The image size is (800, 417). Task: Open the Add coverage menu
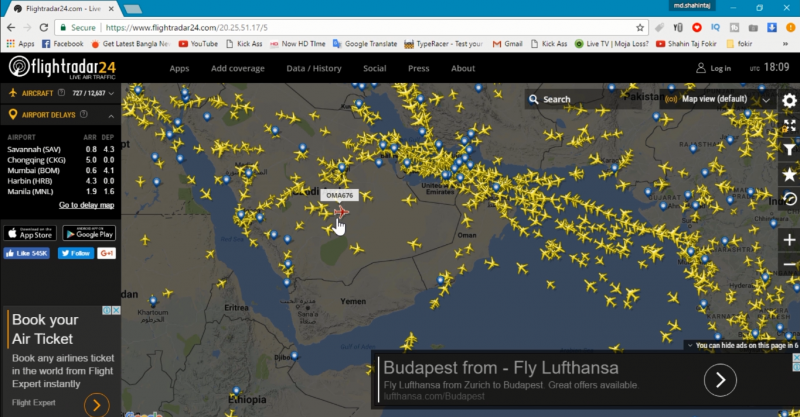tap(238, 68)
